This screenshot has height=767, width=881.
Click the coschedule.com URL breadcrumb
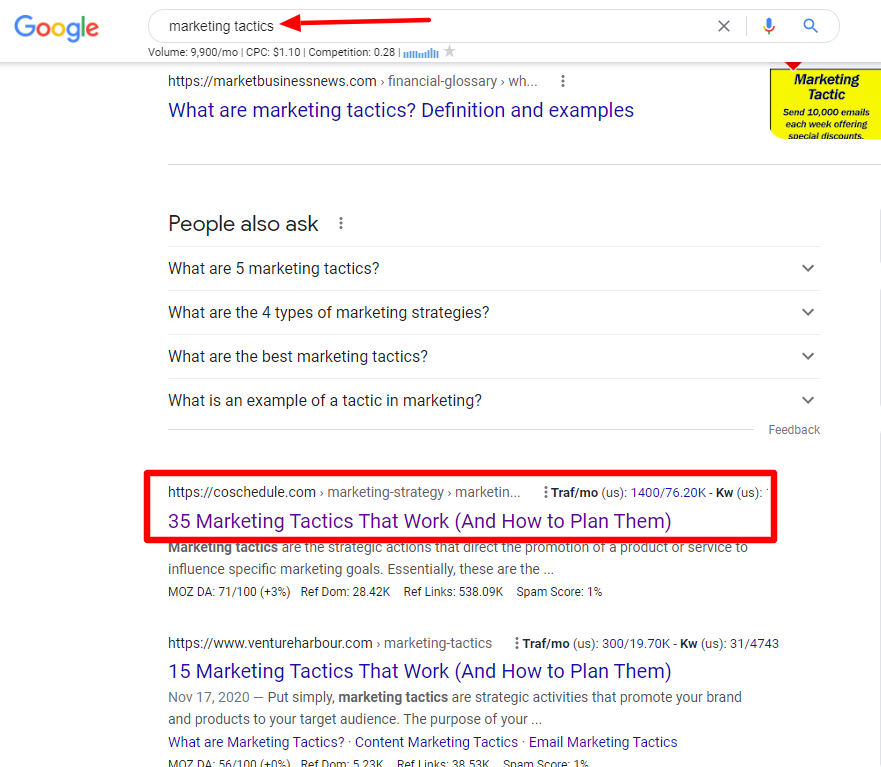pyautogui.click(x=344, y=492)
